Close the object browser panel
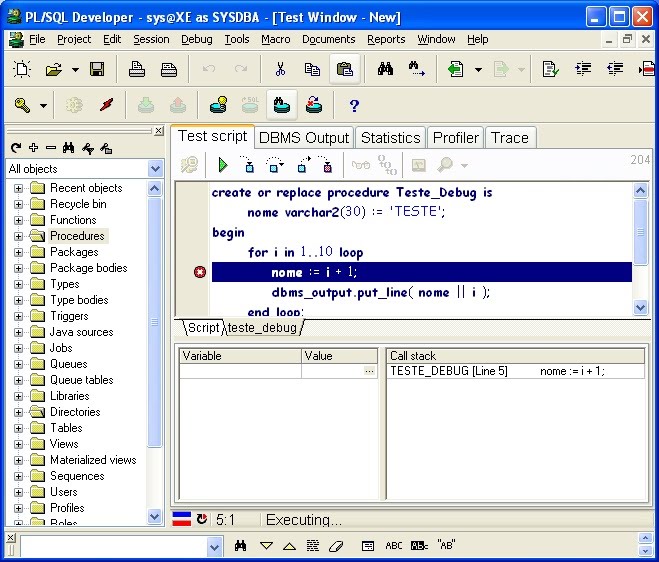This screenshot has width=659, height=562. pyautogui.click(x=158, y=131)
